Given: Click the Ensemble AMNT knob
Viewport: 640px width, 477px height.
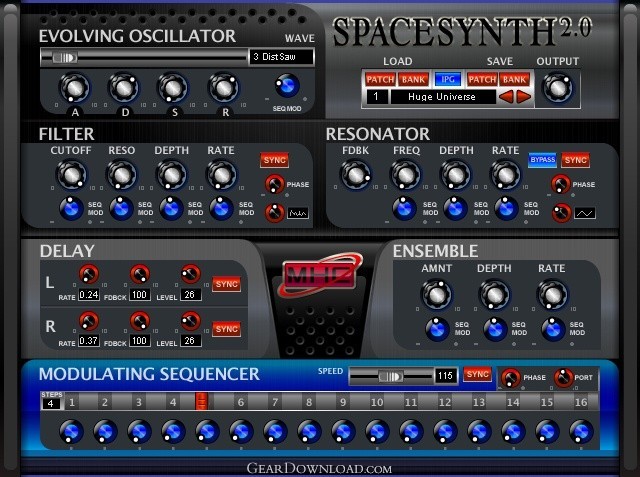Looking at the screenshot, I should (x=436, y=295).
